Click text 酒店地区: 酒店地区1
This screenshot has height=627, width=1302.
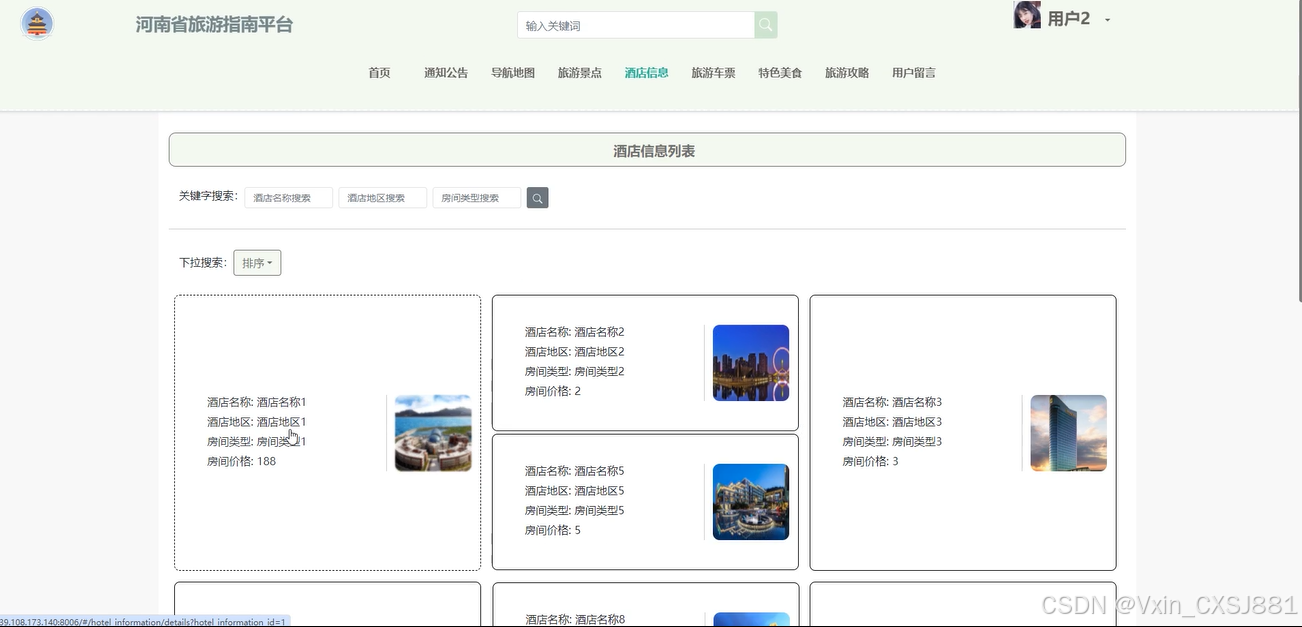click(x=257, y=422)
